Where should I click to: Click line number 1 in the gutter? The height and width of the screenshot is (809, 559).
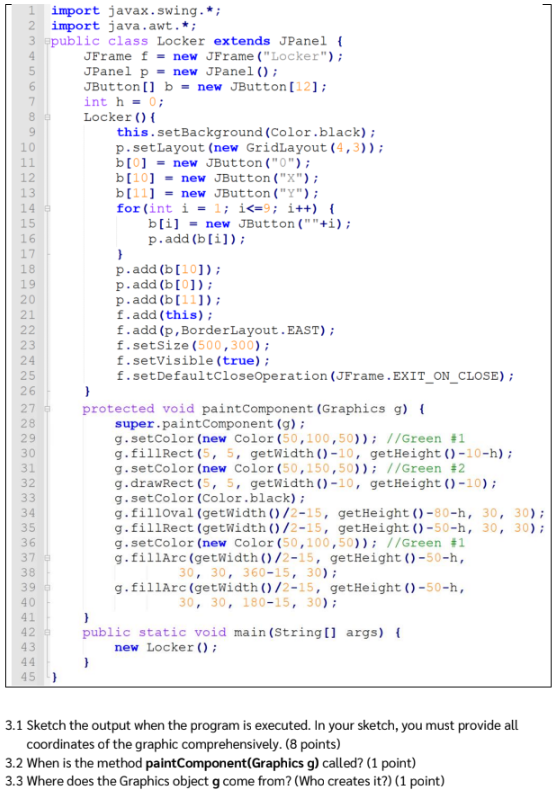pos(32,11)
